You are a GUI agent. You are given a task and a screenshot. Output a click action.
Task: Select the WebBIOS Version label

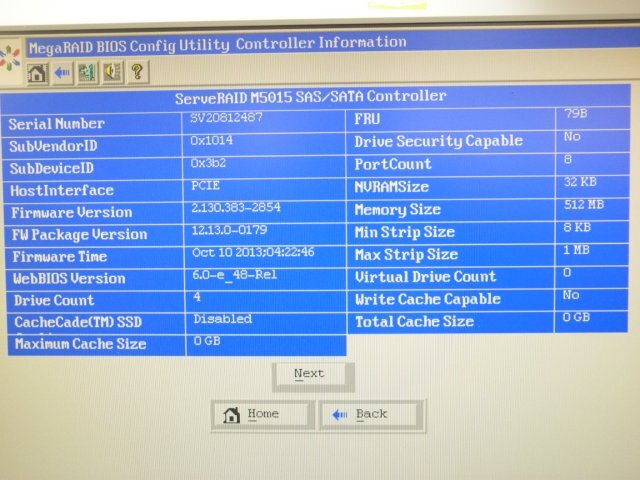point(69,278)
